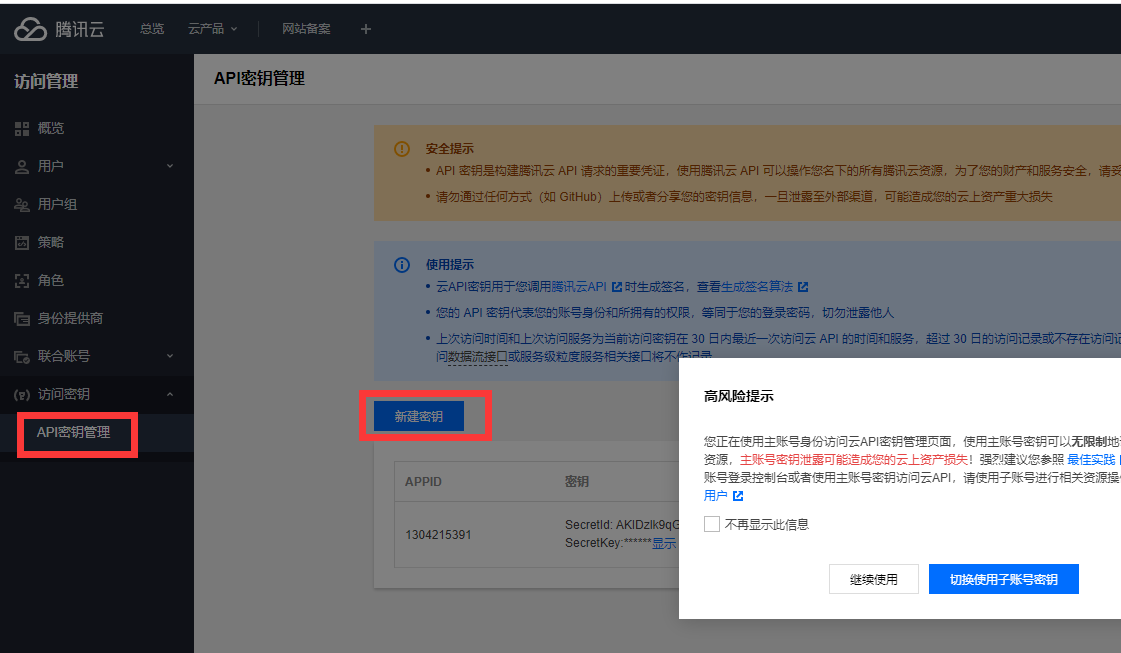This screenshot has height=653, width=1121.
Task: Click the 联合账号 icon
Action: click(x=22, y=356)
